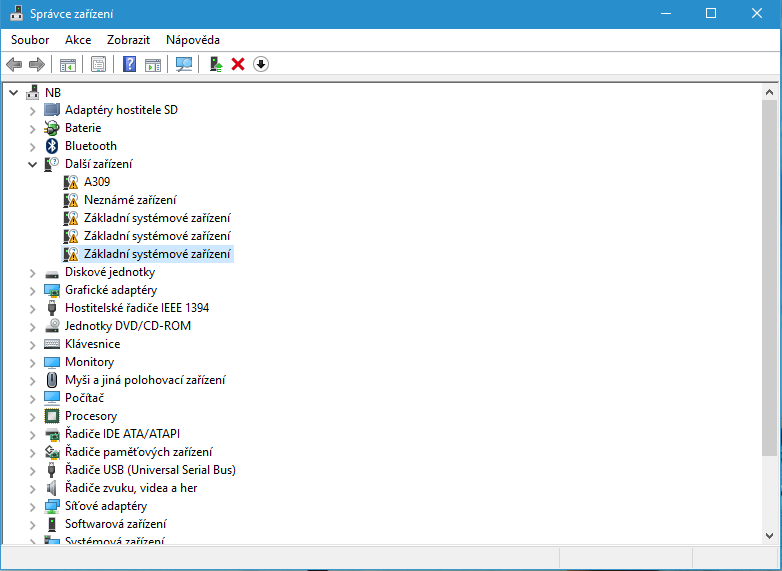Click the Forward arrow toolbar icon
782x571 pixels.
[37, 64]
